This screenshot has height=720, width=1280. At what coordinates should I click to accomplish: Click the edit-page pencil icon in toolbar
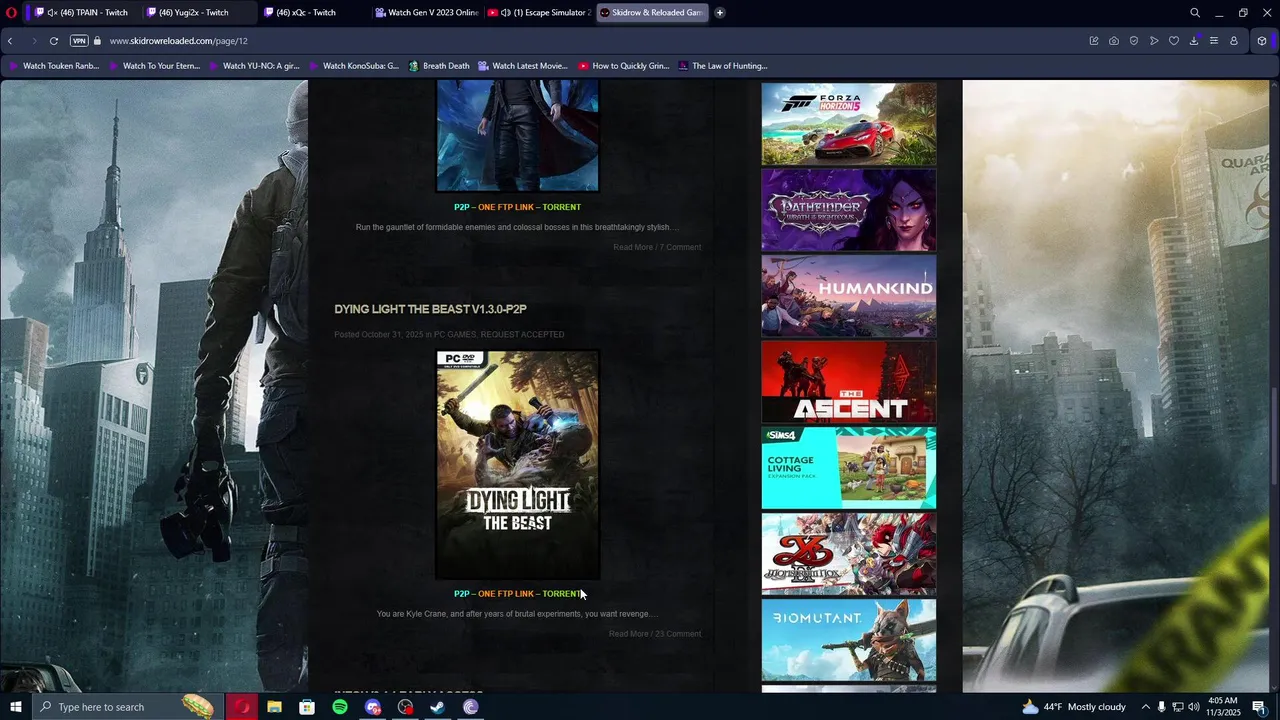pos(1094,41)
